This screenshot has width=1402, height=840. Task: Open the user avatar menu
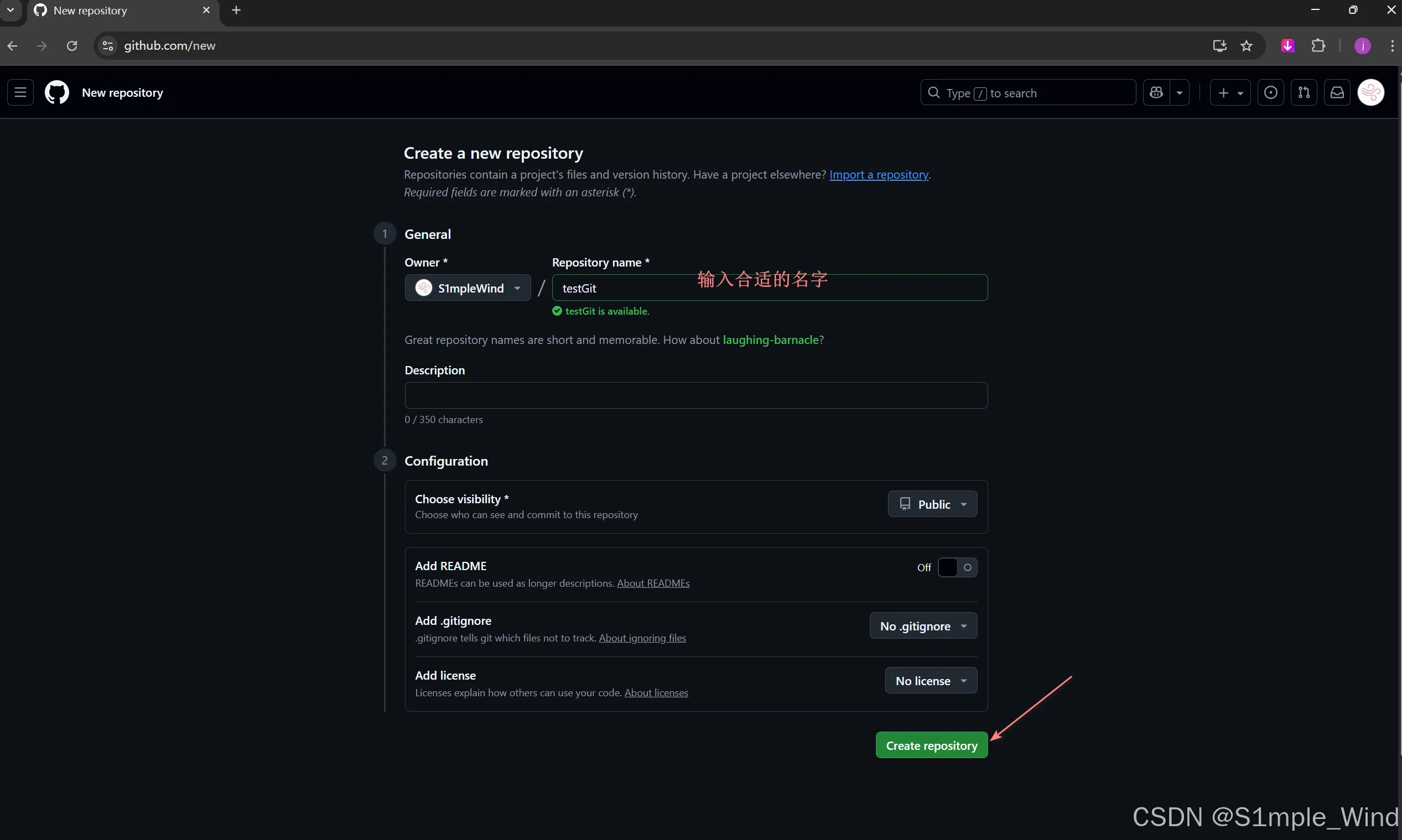[1371, 92]
